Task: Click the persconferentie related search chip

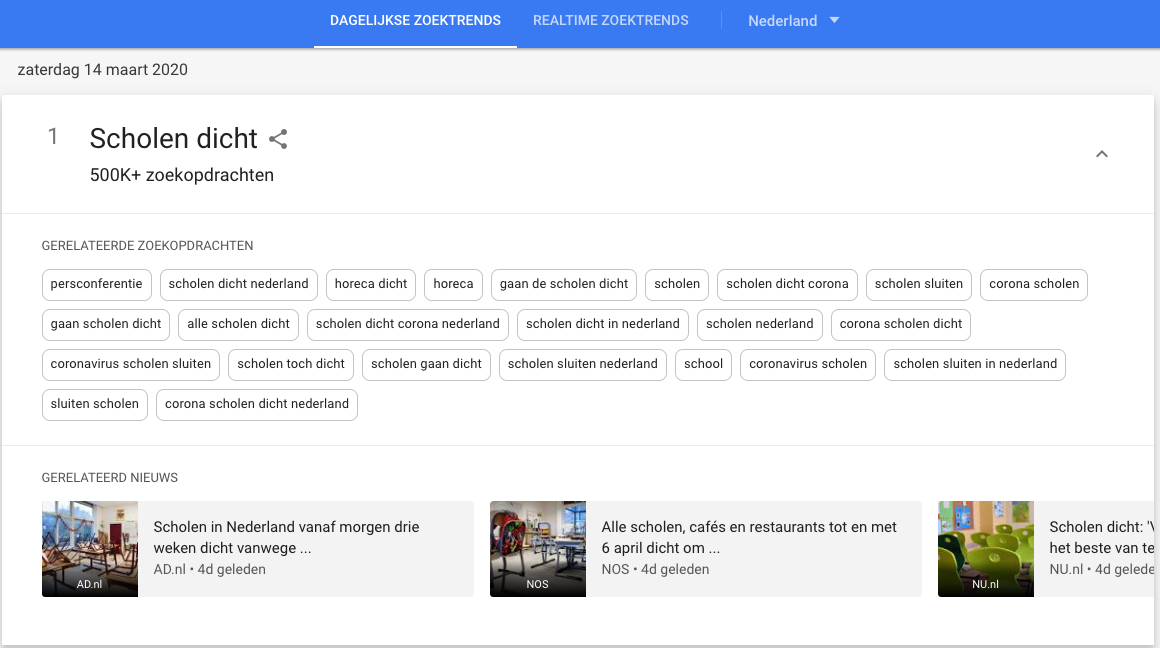Action: [x=97, y=284]
